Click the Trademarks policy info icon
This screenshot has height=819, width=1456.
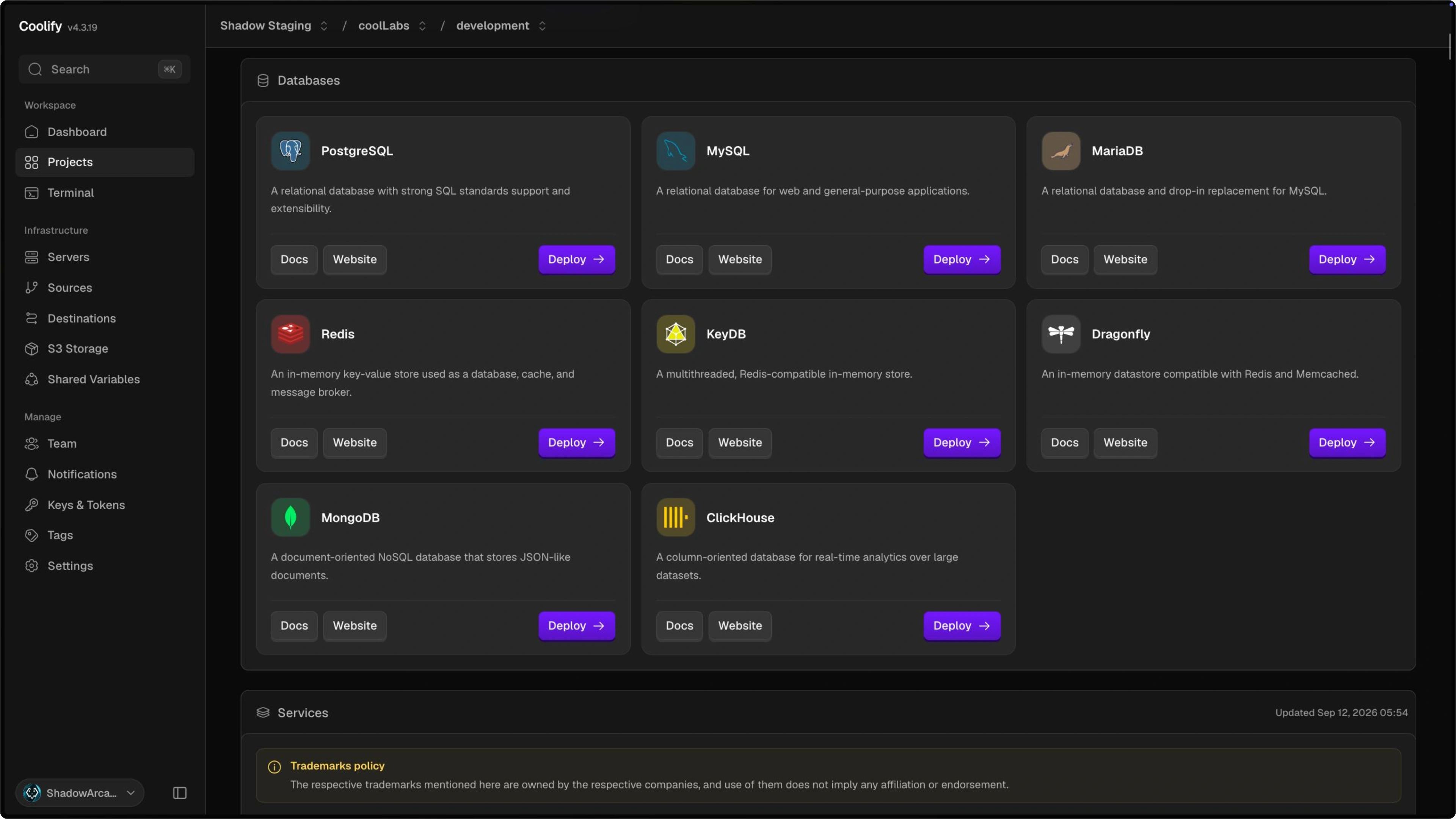point(274,766)
